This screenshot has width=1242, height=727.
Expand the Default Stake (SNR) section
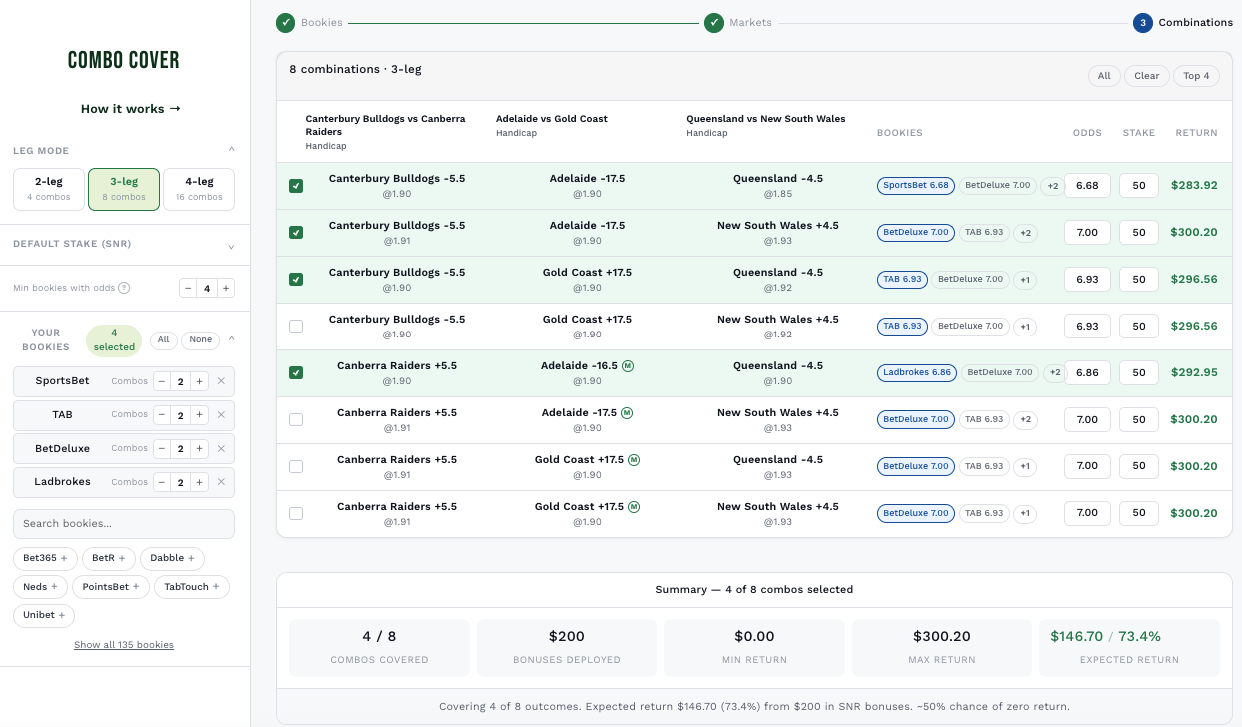coord(124,245)
